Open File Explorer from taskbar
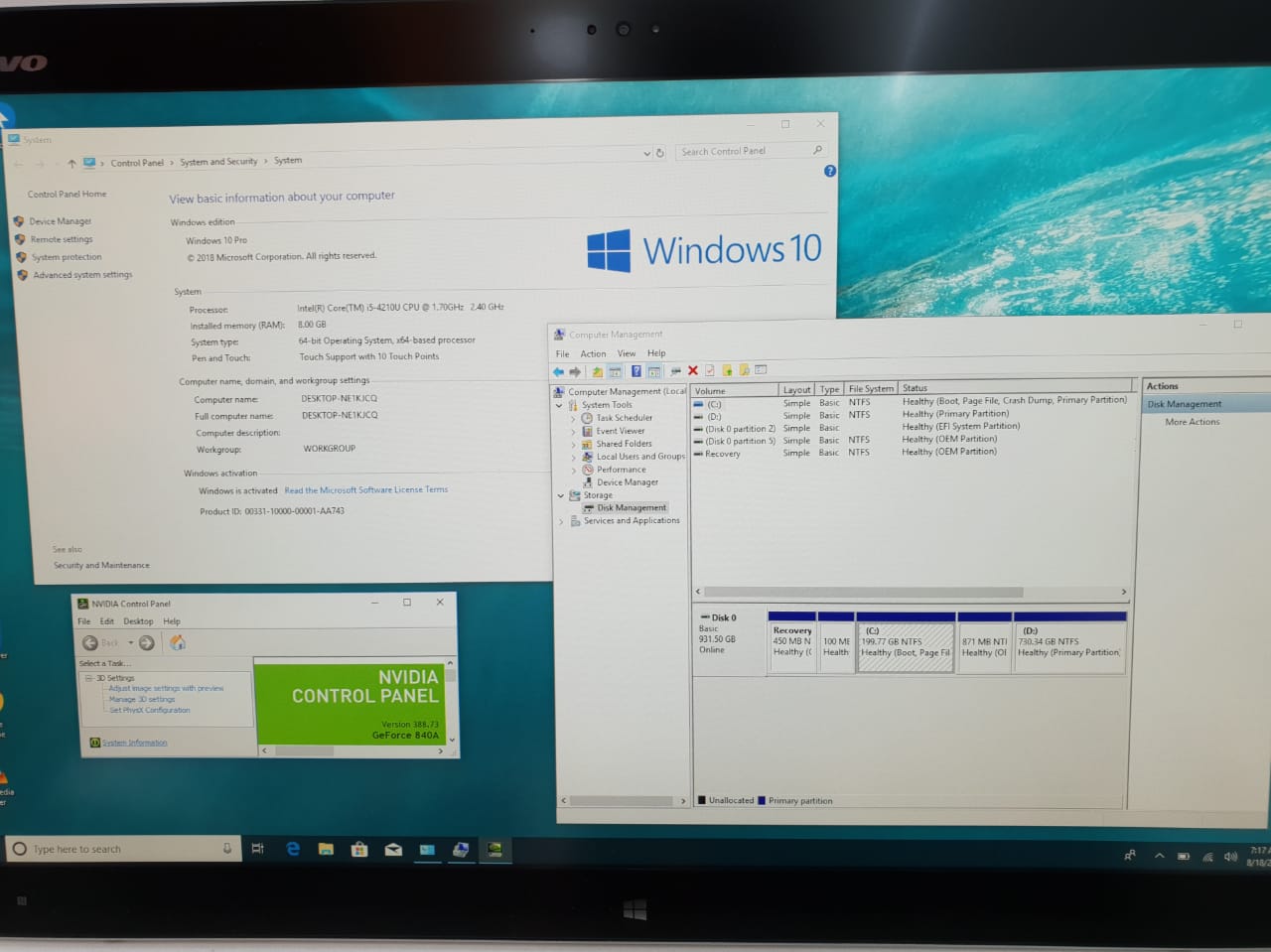This screenshot has width=1271, height=952. (x=326, y=849)
